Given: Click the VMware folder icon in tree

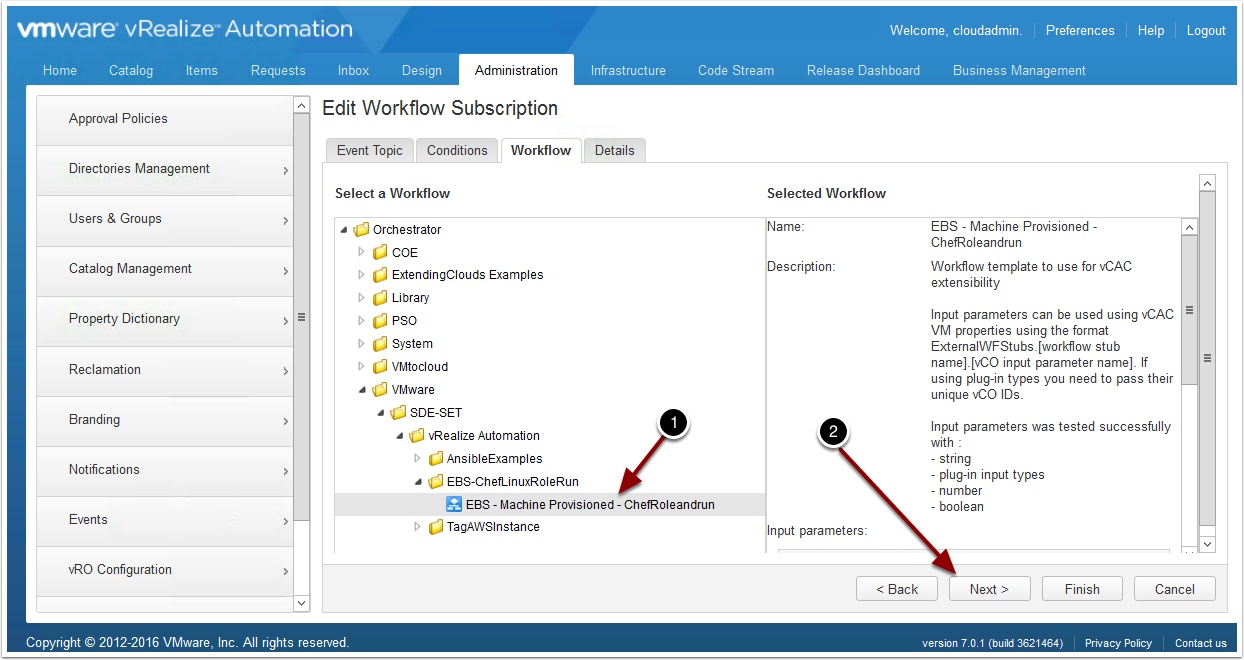Looking at the screenshot, I should [380, 390].
